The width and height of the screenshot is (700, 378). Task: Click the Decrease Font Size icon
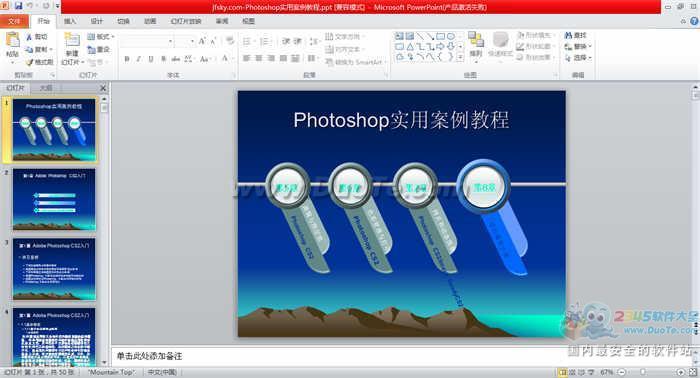pyautogui.click(x=213, y=42)
